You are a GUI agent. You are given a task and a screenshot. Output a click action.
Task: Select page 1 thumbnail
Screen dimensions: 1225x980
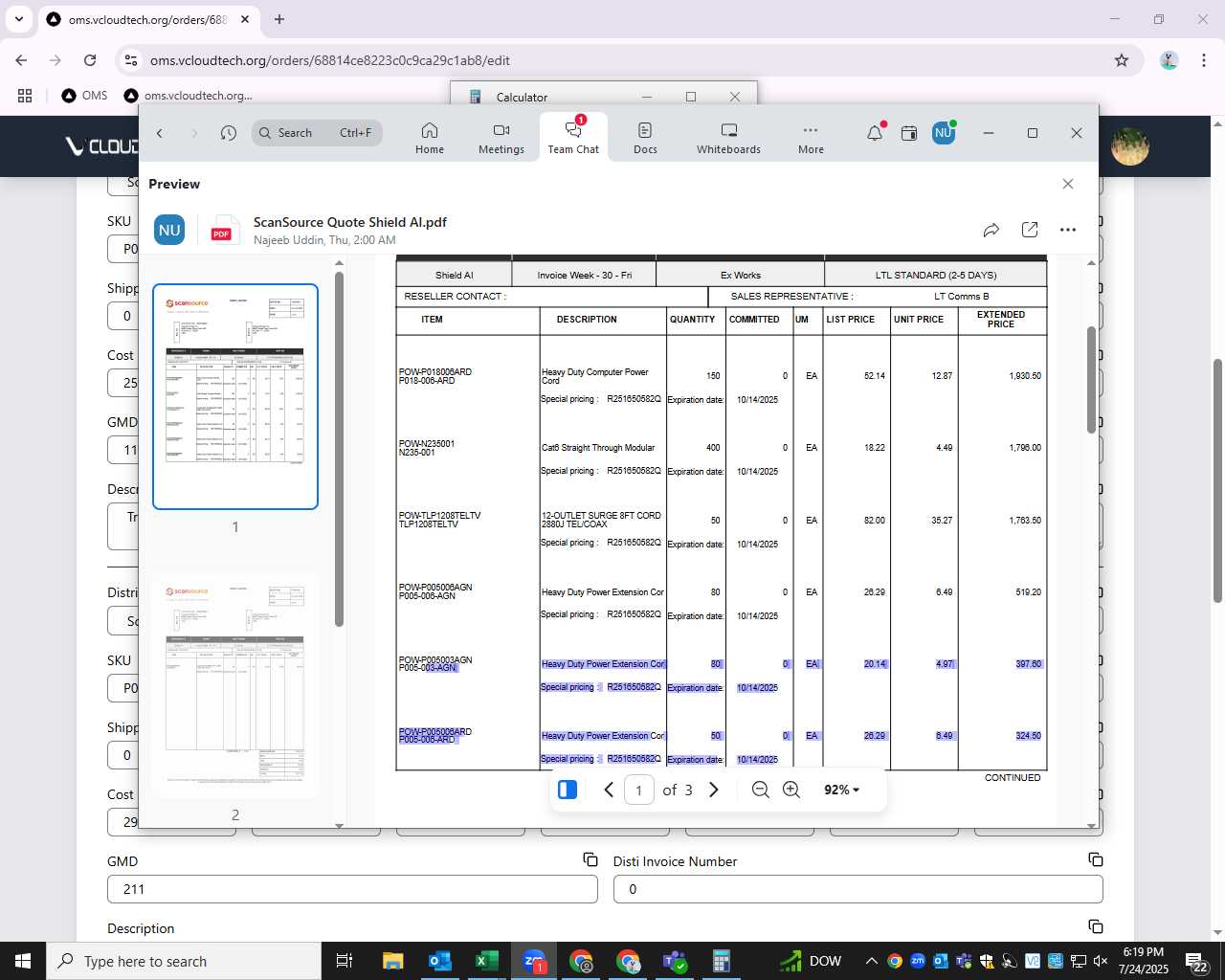[x=235, y=396]
